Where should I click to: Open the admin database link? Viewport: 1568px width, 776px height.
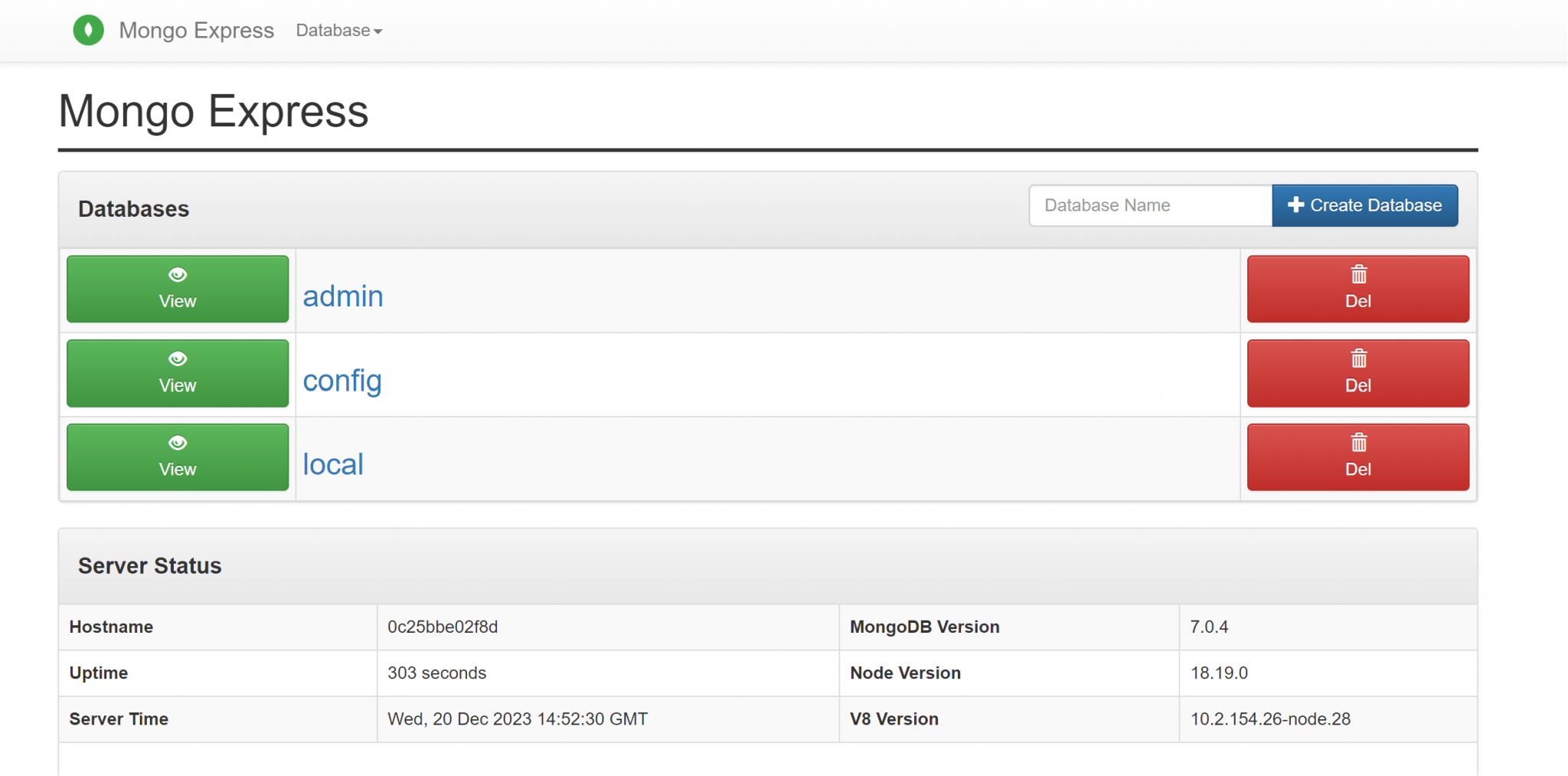(x=343, y=296)
